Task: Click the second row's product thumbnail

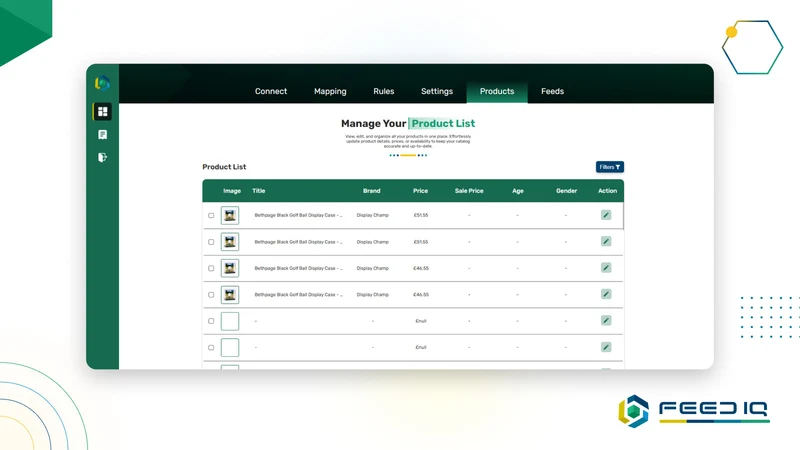Action: pyautogui.click(x=230, y=242)
